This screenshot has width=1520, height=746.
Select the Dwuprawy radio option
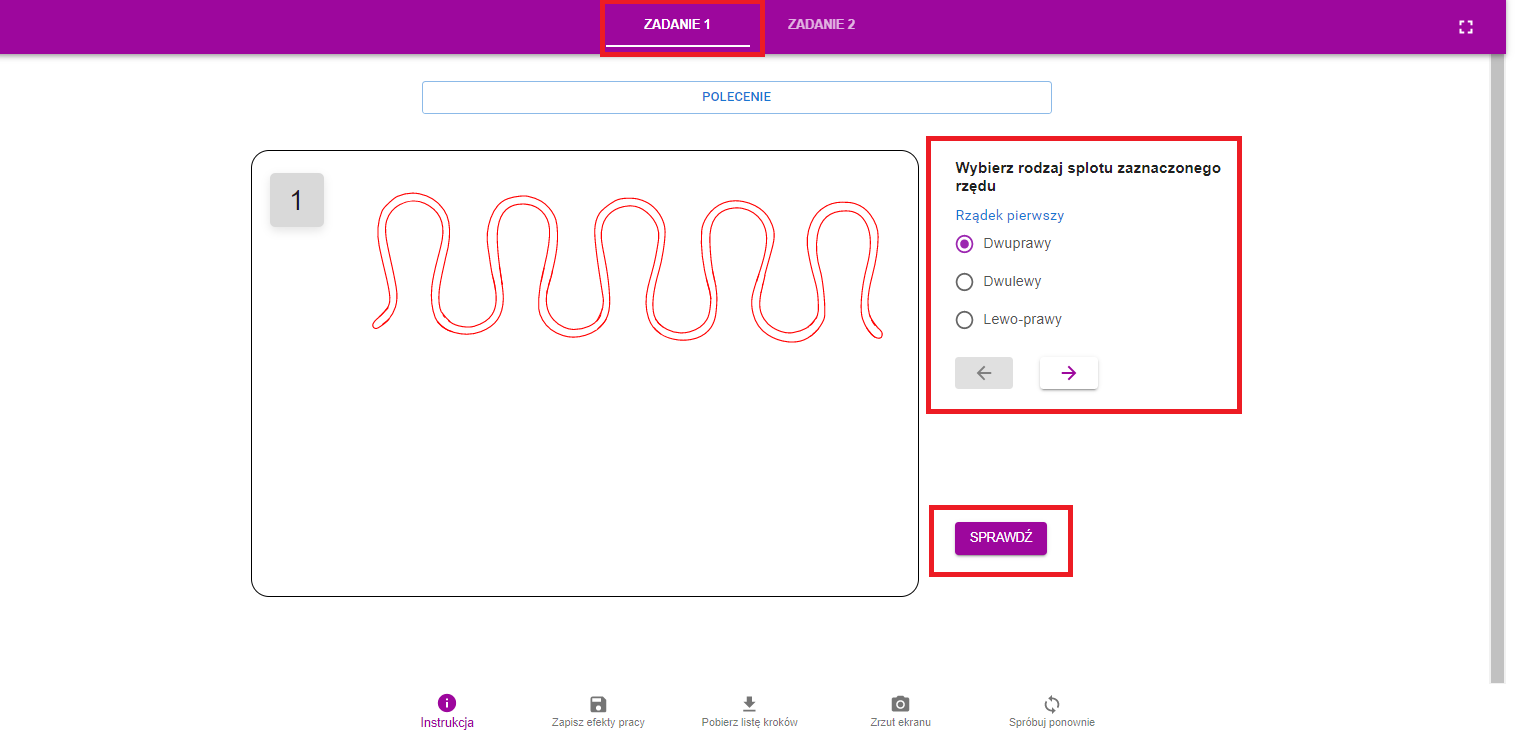[965, 244]
